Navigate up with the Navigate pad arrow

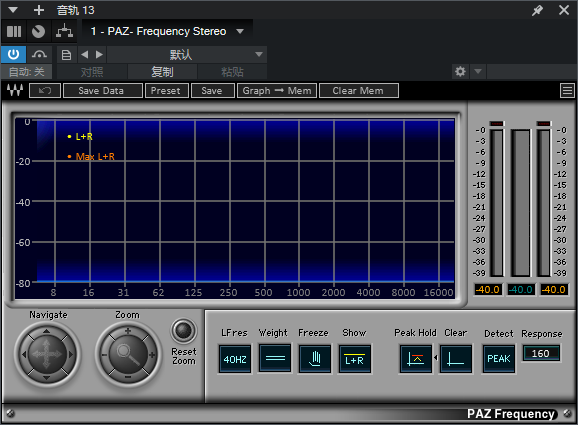(x=46, y=332)
